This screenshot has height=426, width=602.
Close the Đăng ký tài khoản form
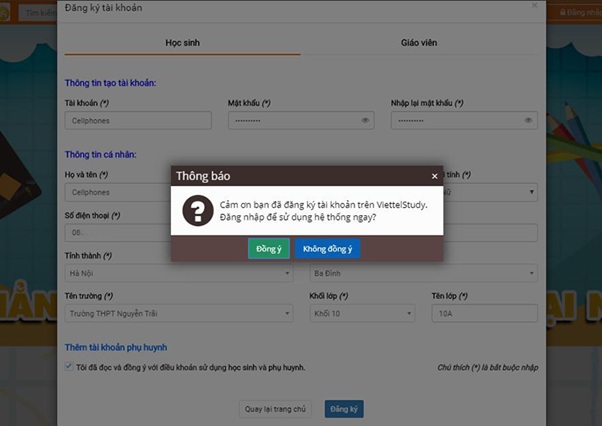535,7
